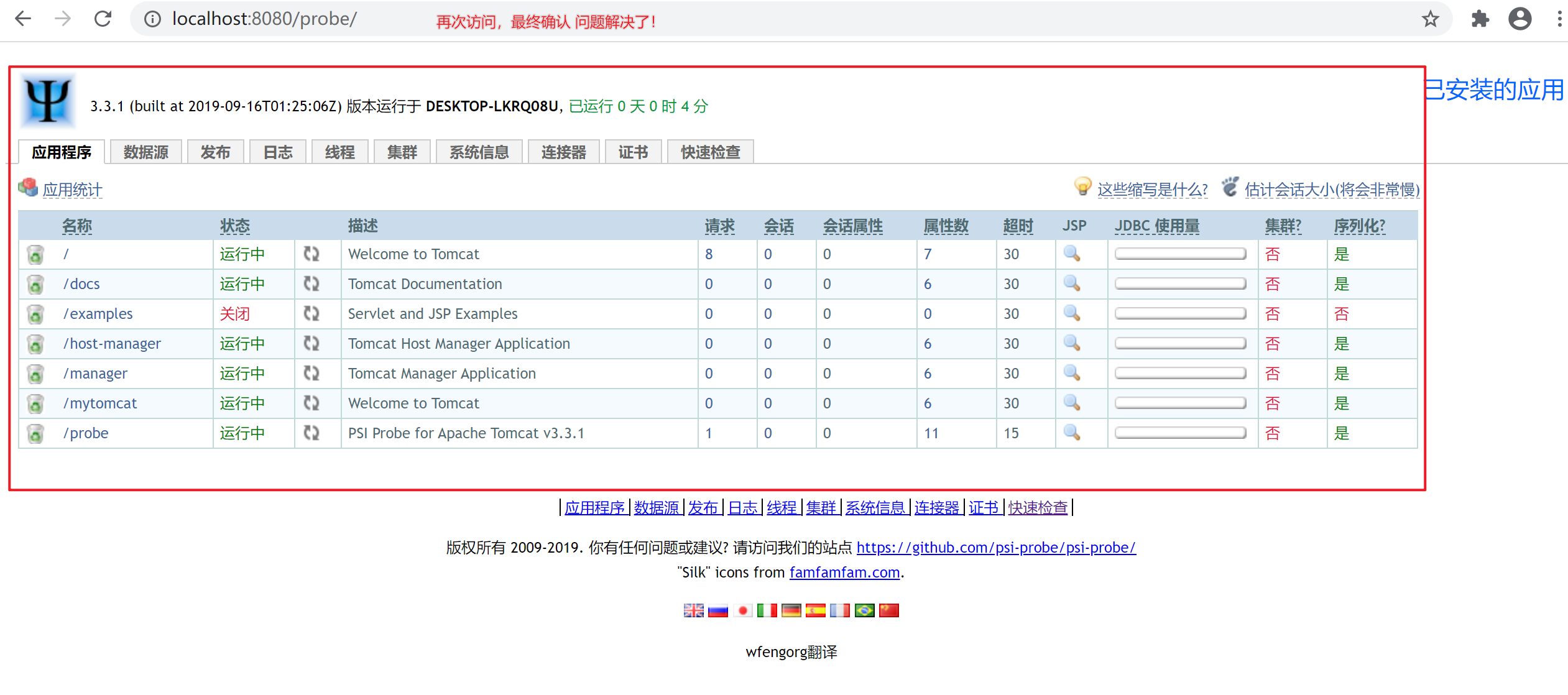View JSPs for the root / application

1072,254
